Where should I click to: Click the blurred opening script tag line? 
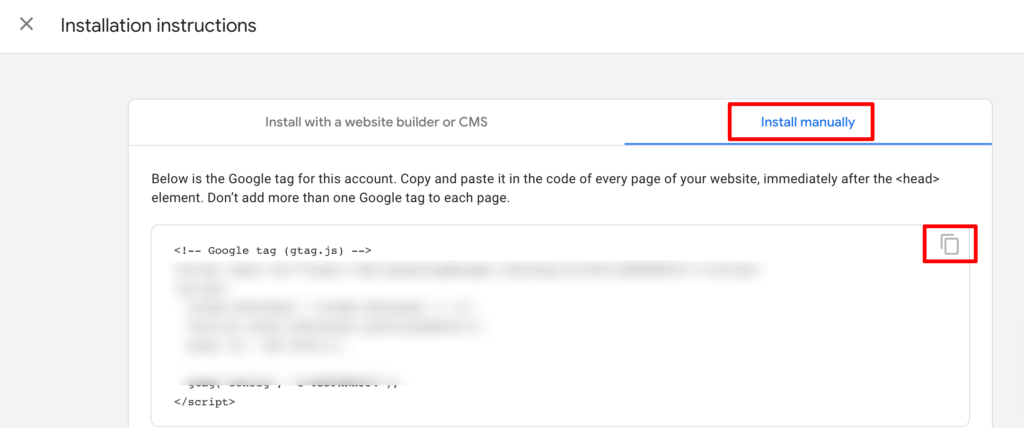tap(188, 288)
